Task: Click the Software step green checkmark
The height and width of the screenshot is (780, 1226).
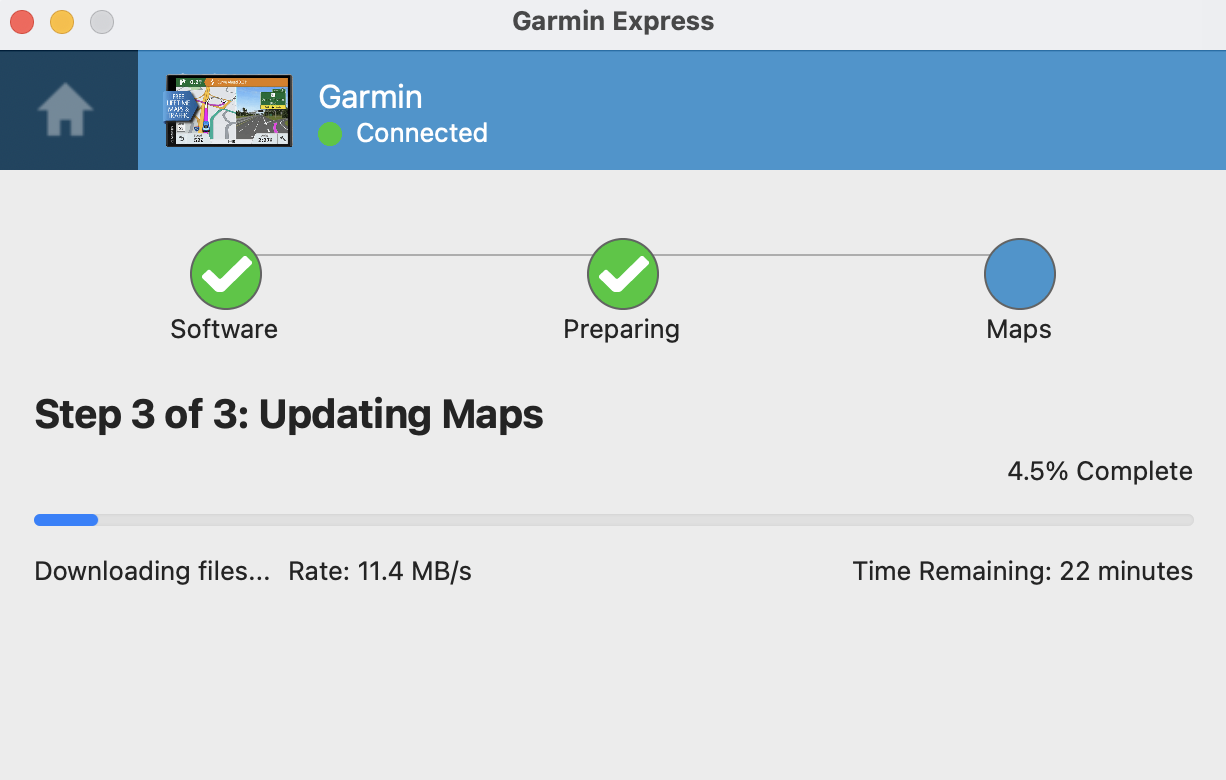Action: [x=226, y=274]
